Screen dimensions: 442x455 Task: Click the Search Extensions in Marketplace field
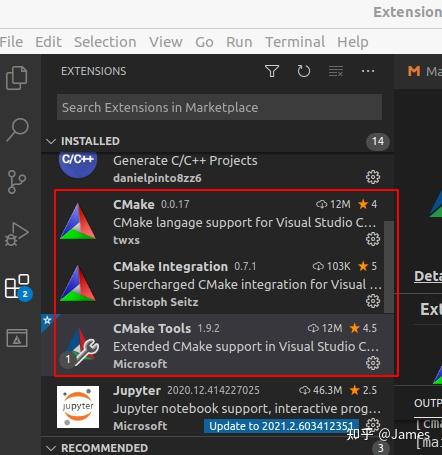coord(219,107)
